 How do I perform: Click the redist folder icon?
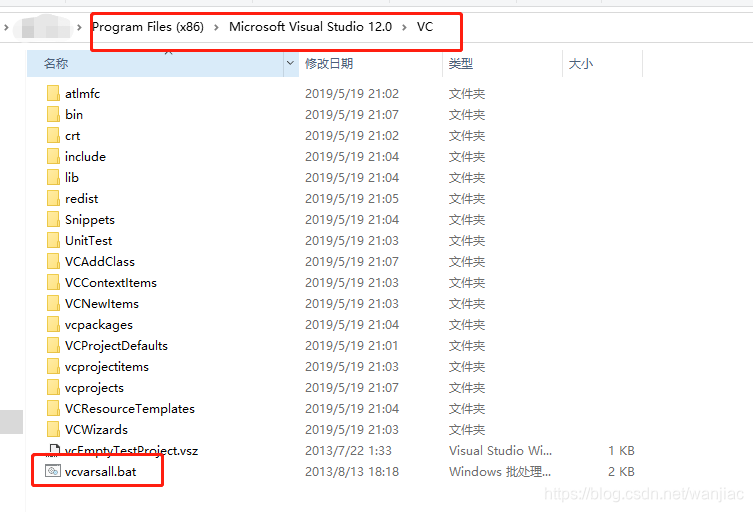click(x=54, y=198)
